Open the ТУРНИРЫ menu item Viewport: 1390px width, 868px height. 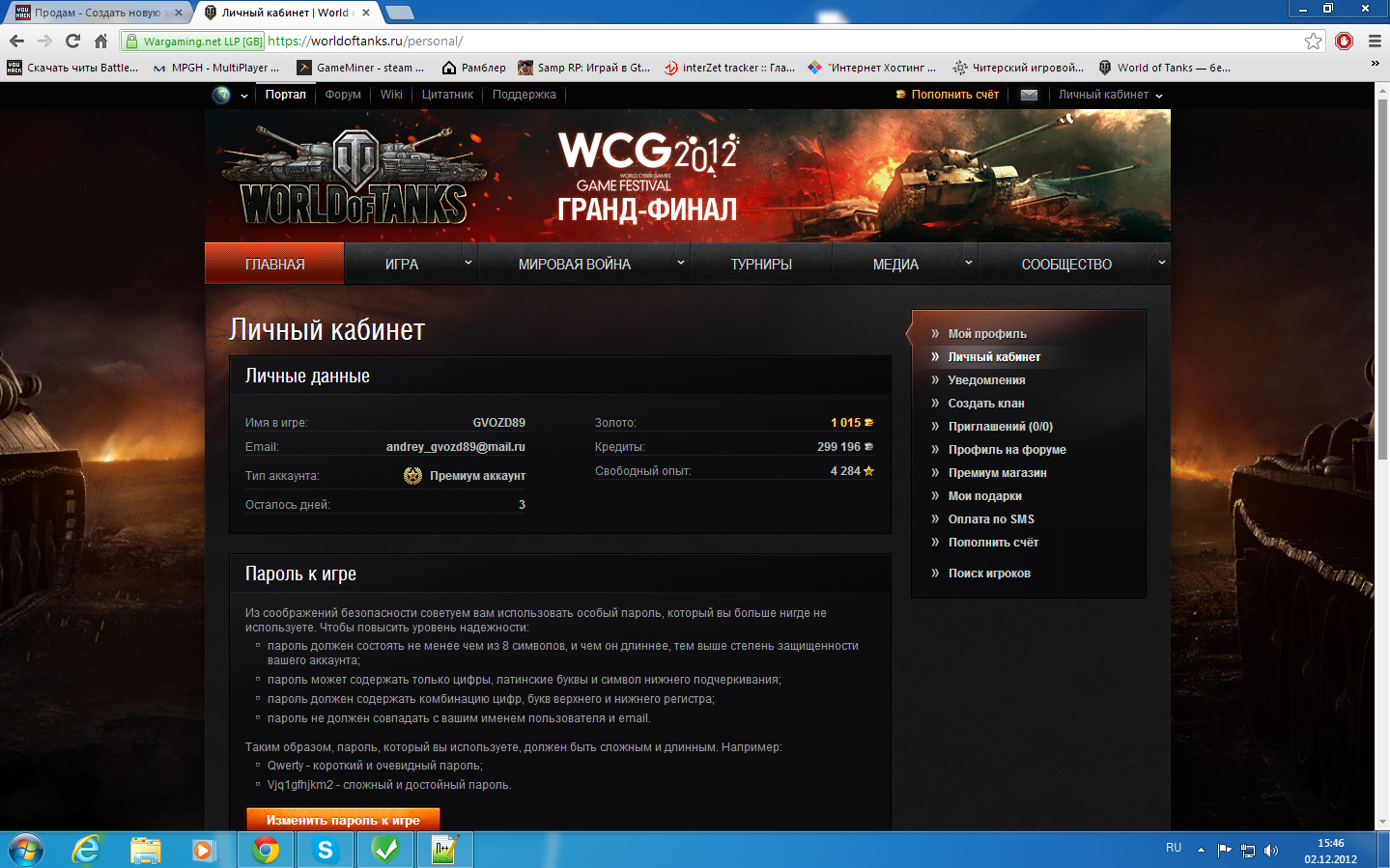[761, 264]
